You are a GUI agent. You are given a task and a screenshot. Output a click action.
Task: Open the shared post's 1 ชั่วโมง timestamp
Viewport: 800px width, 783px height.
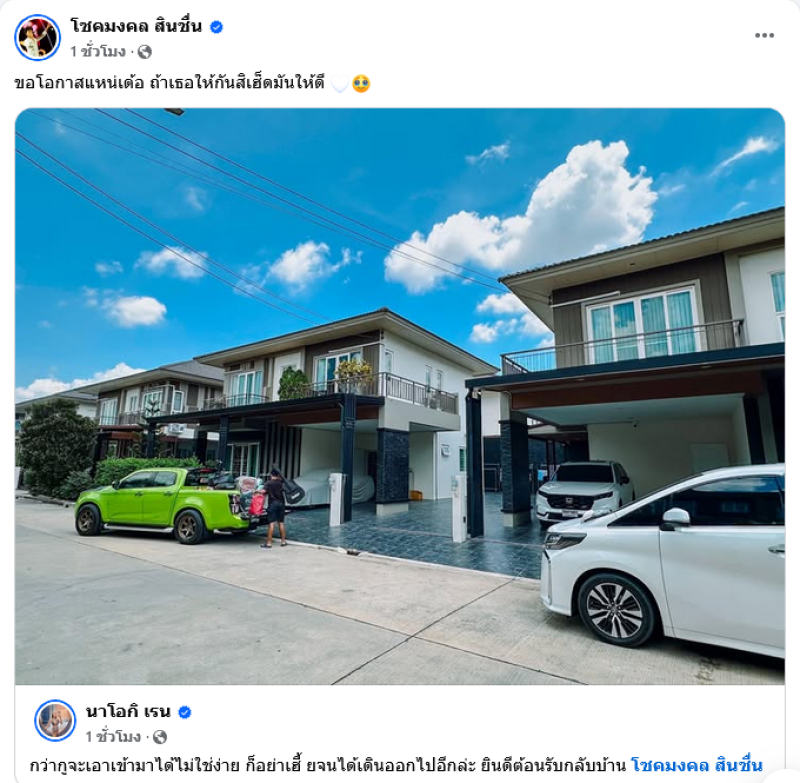tap(113, 737)
